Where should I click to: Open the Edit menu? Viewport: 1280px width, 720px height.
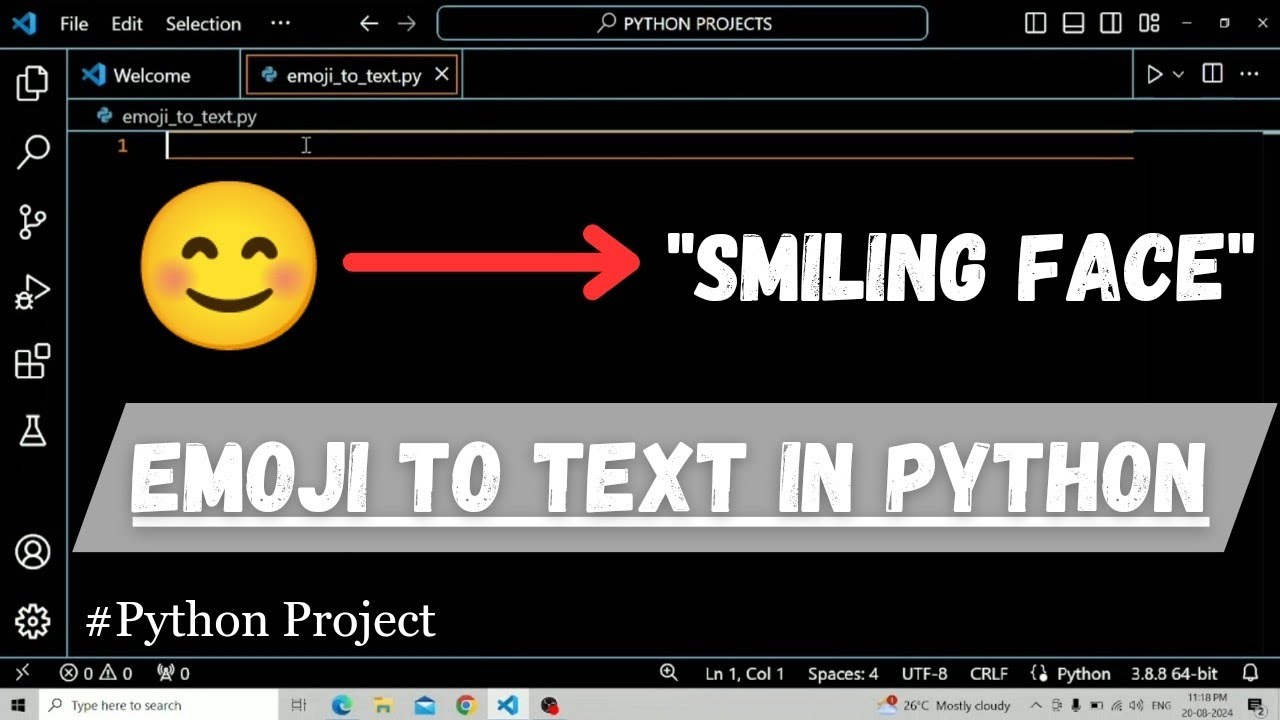click(x=127, y=24)
